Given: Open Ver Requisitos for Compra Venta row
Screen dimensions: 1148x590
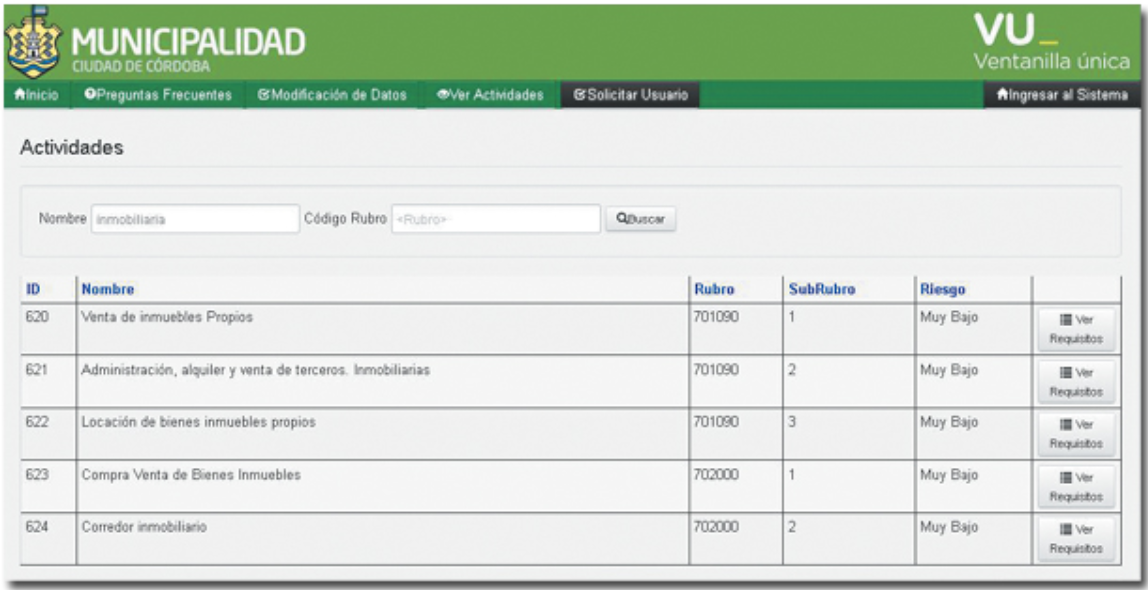Looking at the screenshot, I should coord(1075,486).
